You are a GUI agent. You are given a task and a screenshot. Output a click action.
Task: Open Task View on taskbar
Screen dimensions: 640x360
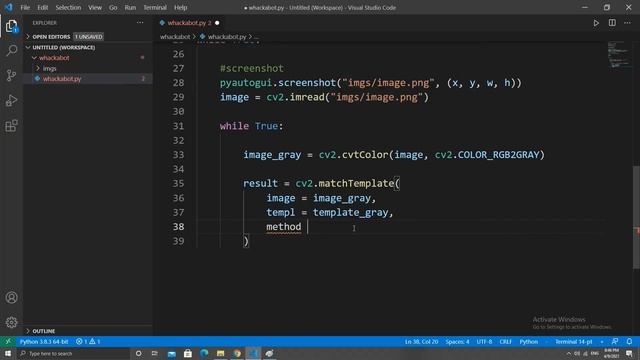pos(154,353)
